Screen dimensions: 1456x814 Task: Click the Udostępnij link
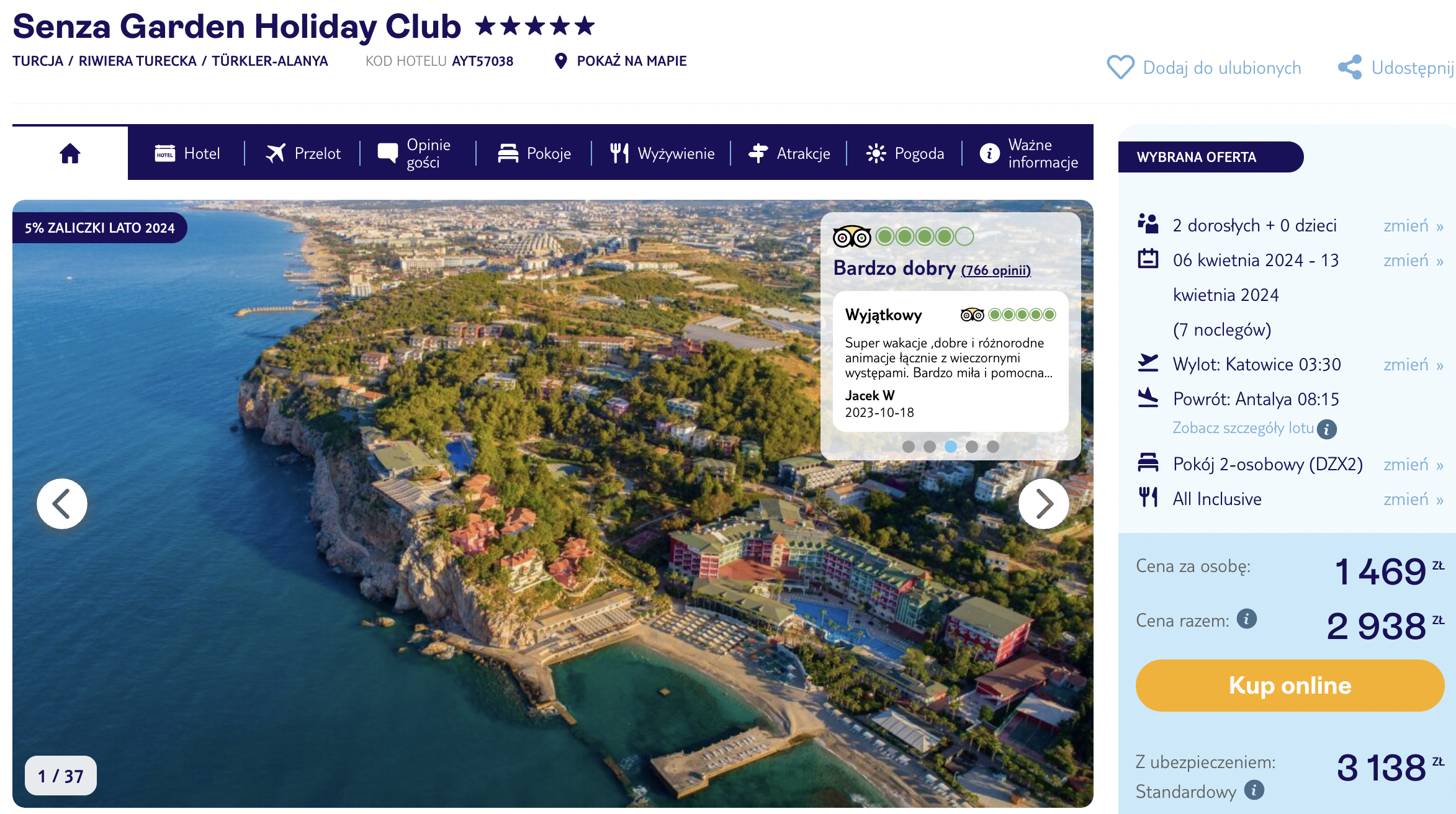pyautogui.click(x=1413, y=68)
